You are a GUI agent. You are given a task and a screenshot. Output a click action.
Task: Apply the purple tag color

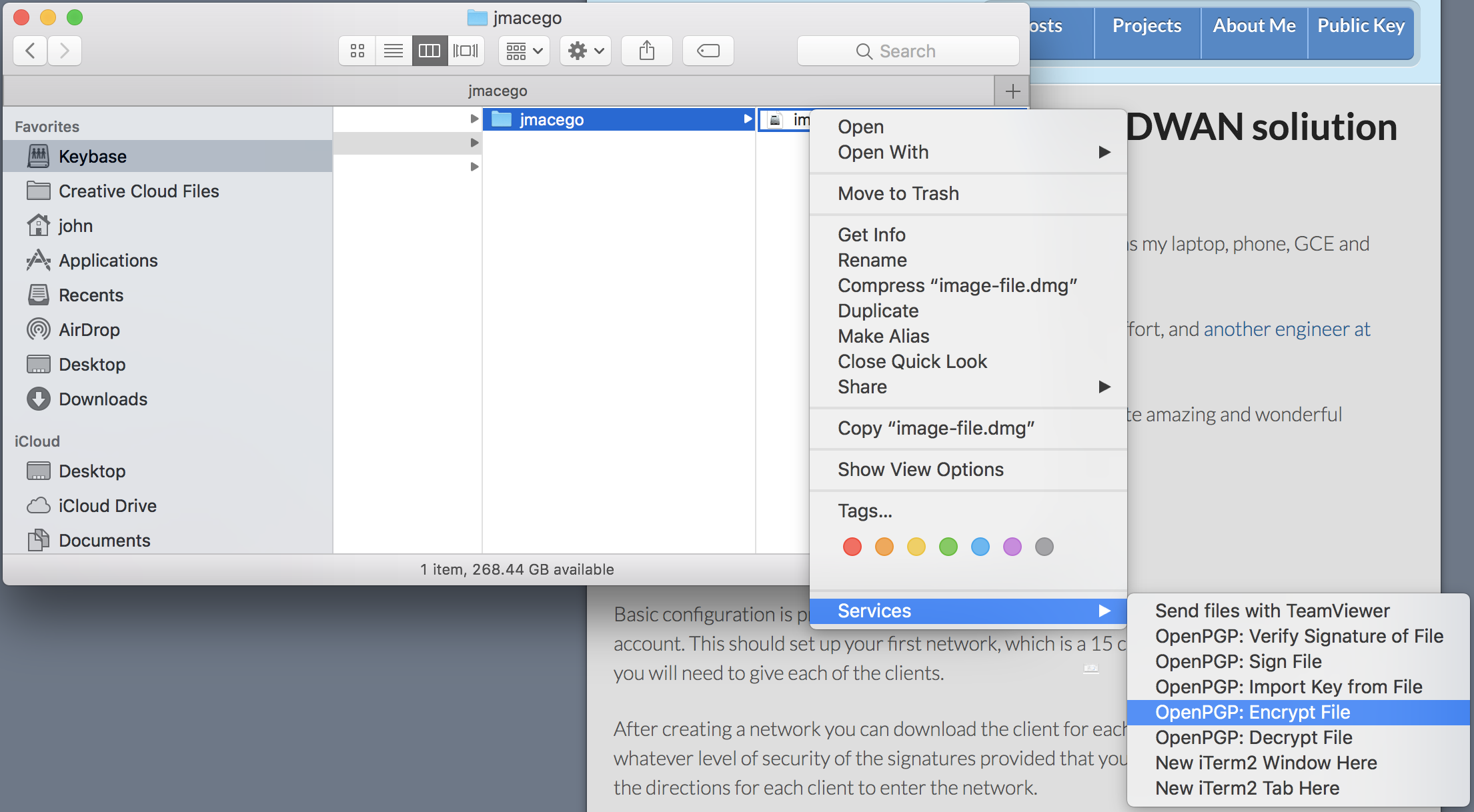pyautogui.click(x=1012, y=547)
